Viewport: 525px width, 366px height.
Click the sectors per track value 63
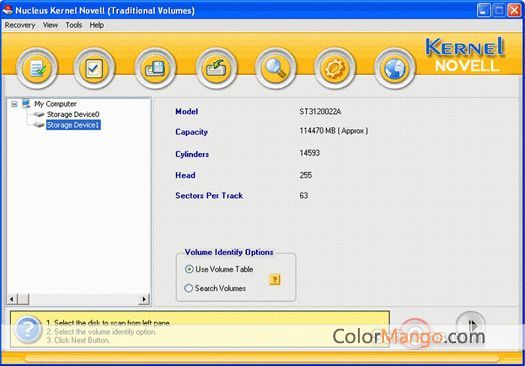pyautogui.click(x=303, y=196)
